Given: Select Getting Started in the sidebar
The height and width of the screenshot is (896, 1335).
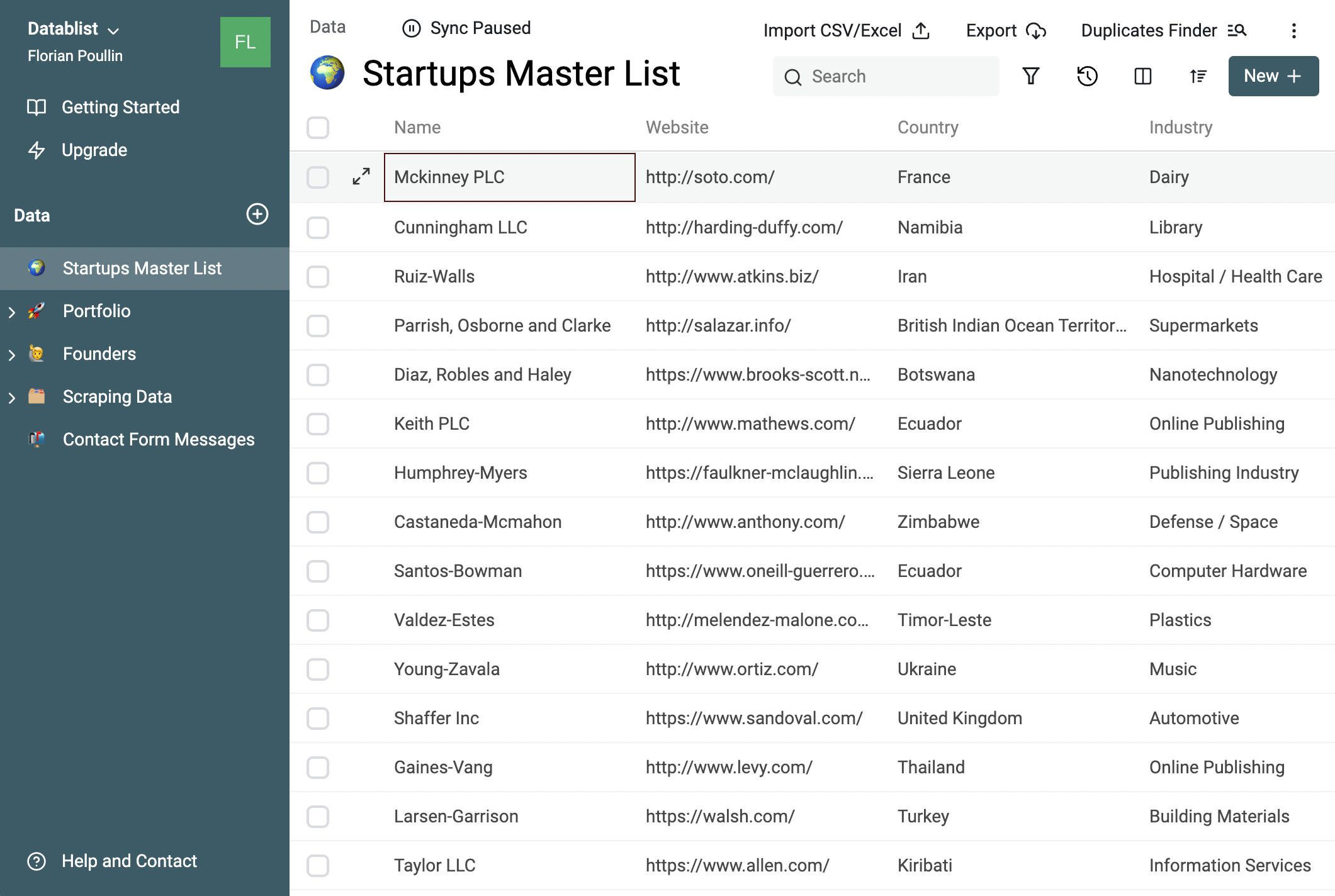Looking at the screenshot, I should coord(120,107).
